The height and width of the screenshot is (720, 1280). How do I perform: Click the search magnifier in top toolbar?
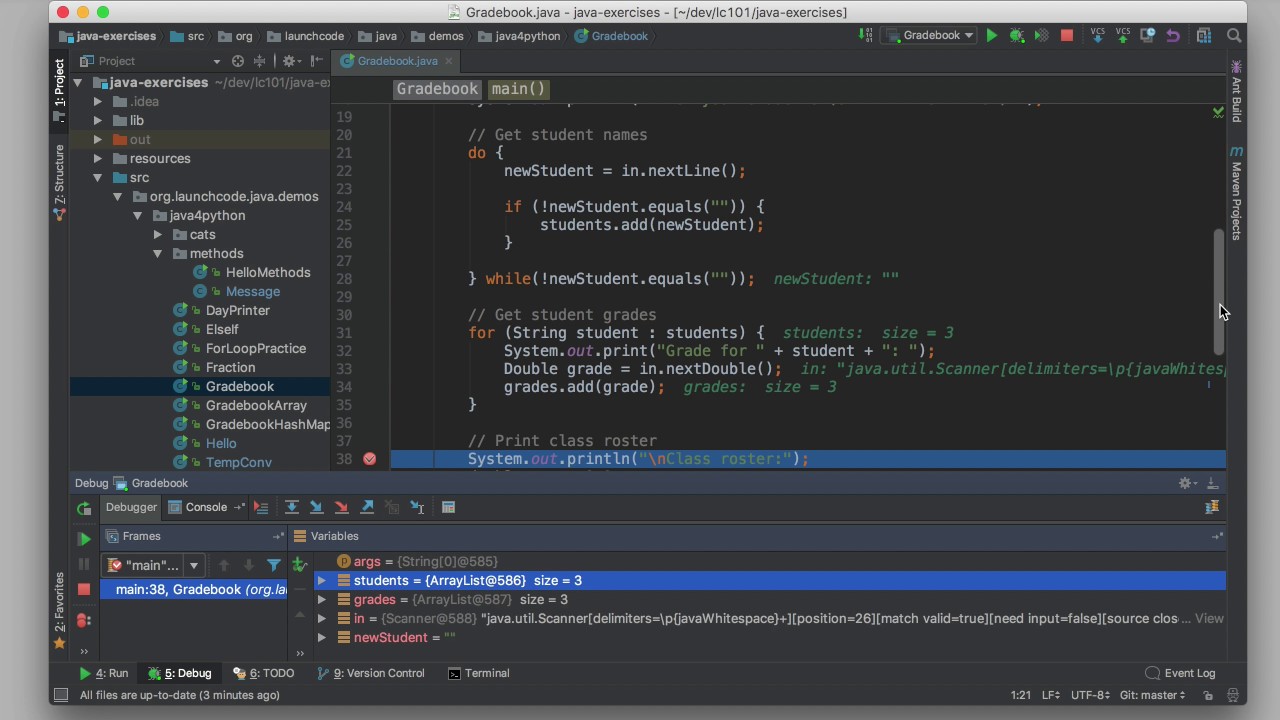point(1234,36)
